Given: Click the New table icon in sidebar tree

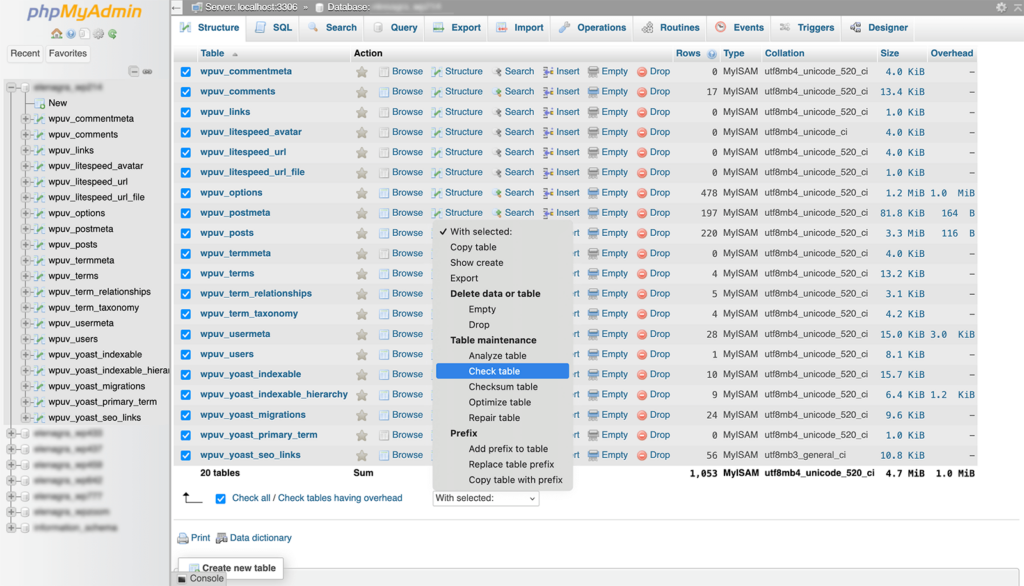Looking at the screenshot, I should coord(40,103).
